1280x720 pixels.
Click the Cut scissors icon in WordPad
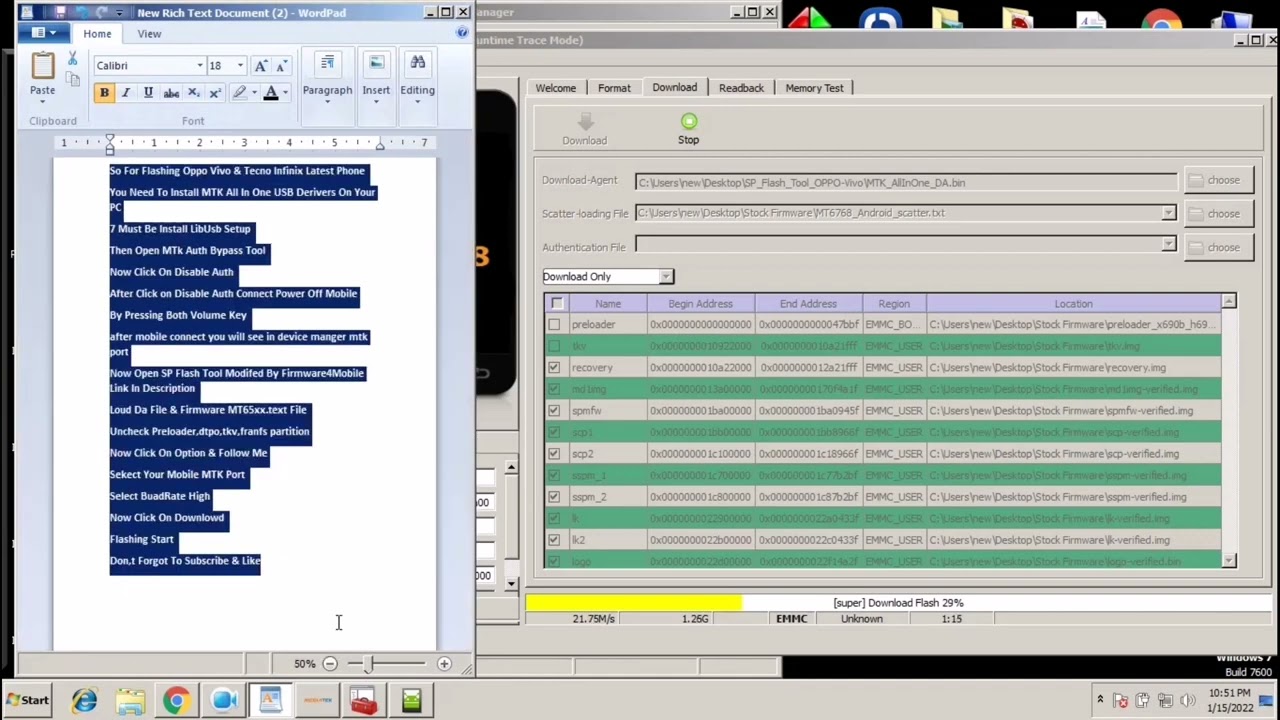point(72,59)
